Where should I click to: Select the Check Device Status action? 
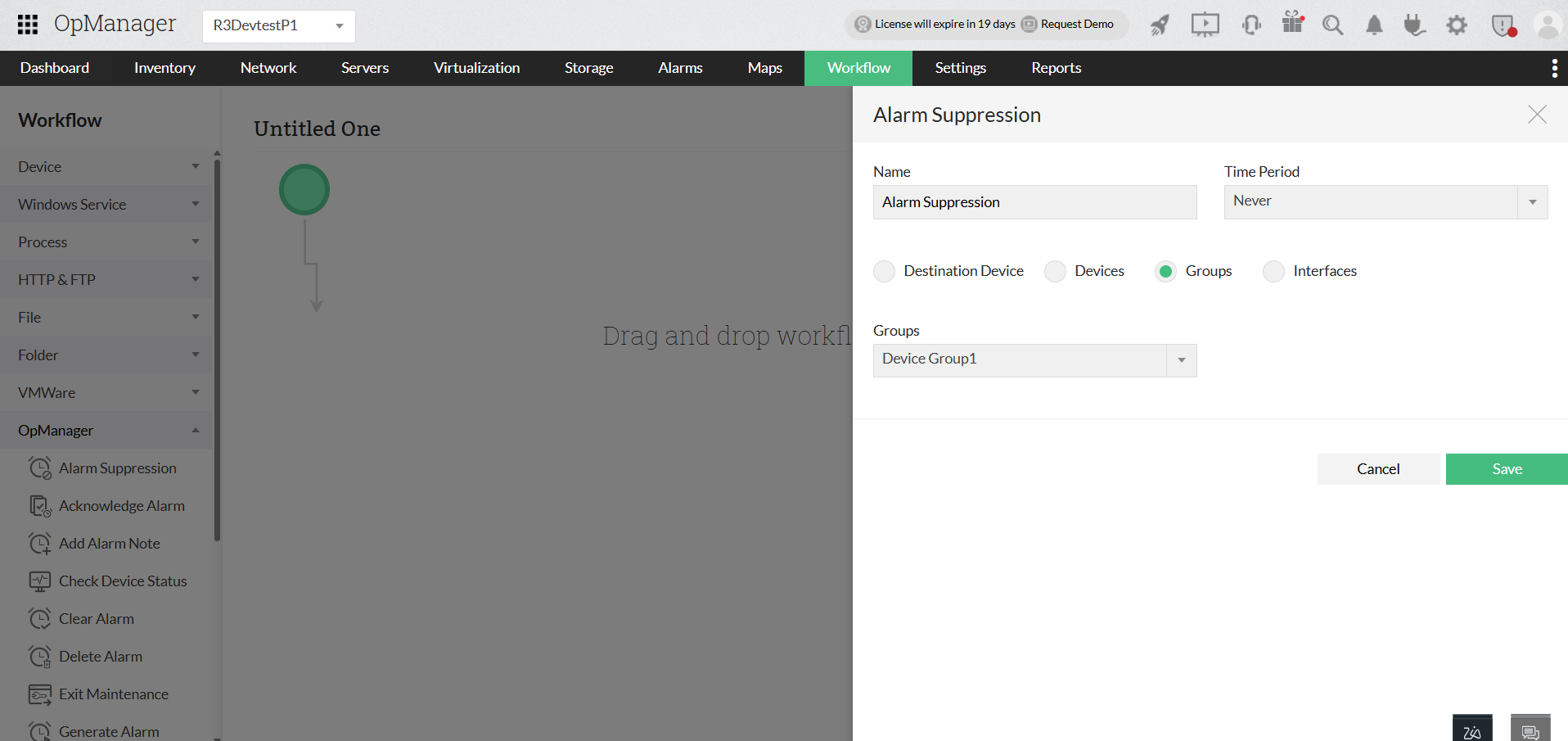click(122, 581)
